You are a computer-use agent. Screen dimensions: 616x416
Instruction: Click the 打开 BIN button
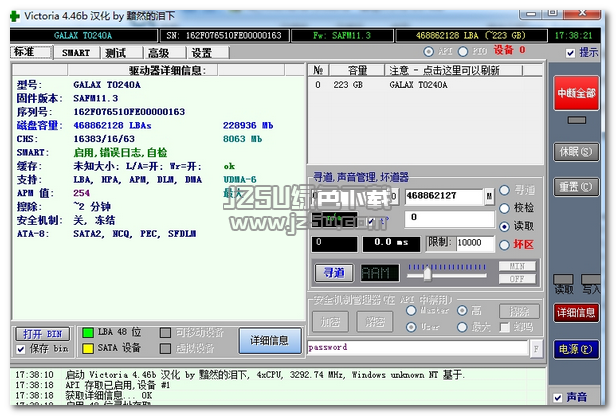(x=43, y=334)
